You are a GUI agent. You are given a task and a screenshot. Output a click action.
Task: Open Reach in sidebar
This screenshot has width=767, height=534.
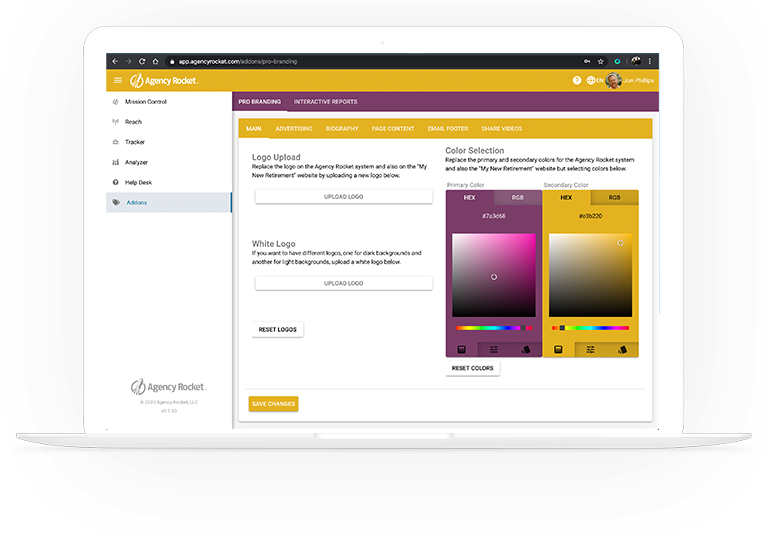pos(169,122)
